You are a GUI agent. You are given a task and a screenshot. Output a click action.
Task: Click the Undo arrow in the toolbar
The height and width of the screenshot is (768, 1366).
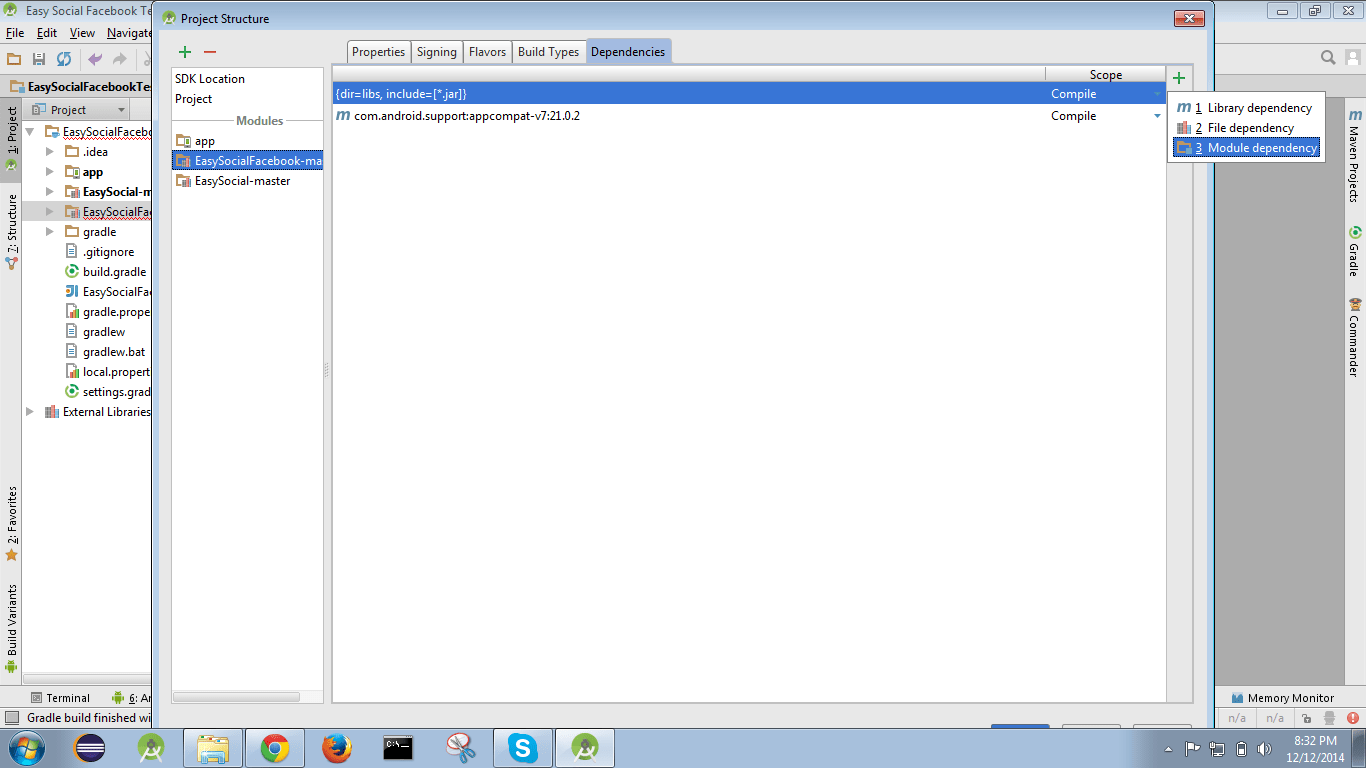(96, 59)
